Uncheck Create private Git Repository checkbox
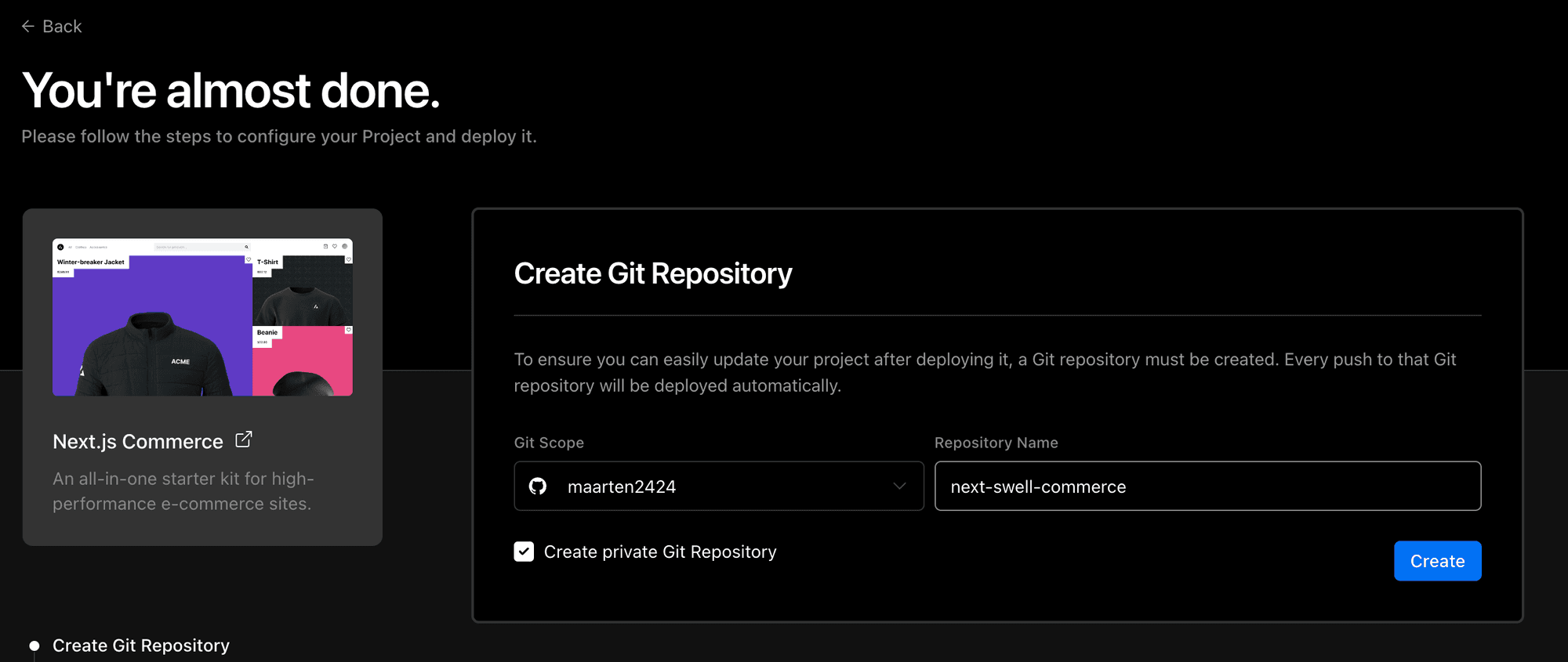This screenshot has height=662, width=1568. (524, 552)
